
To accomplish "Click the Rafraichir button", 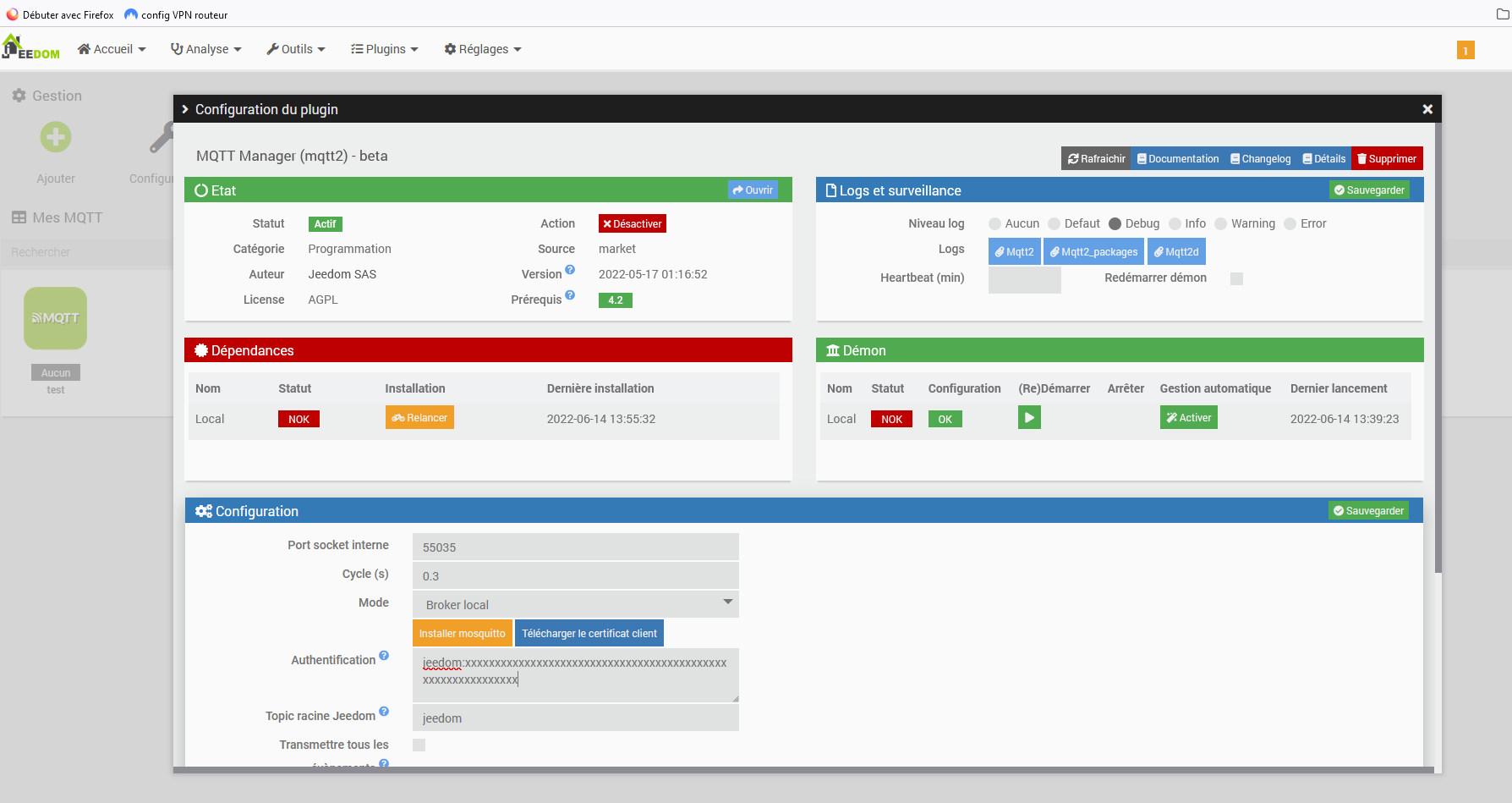I will click(x=1096, y=158).
